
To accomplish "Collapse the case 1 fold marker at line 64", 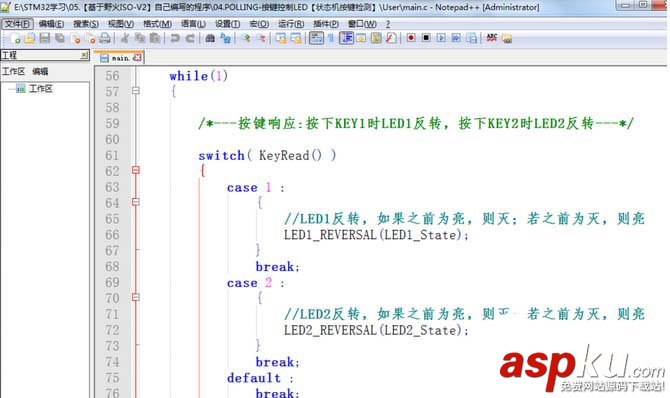I will coord(136,202).
